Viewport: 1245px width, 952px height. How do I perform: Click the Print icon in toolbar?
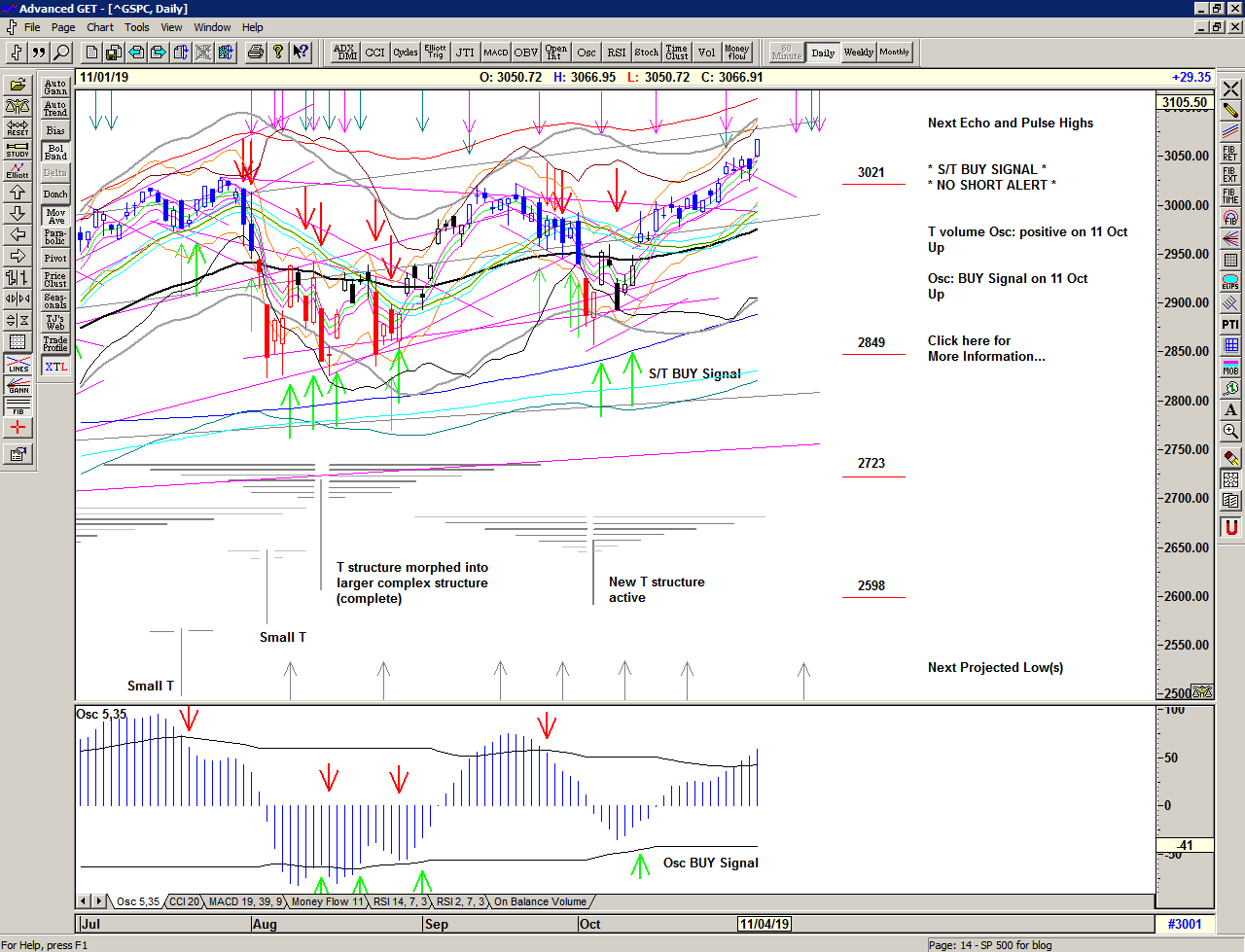(255, 53)
